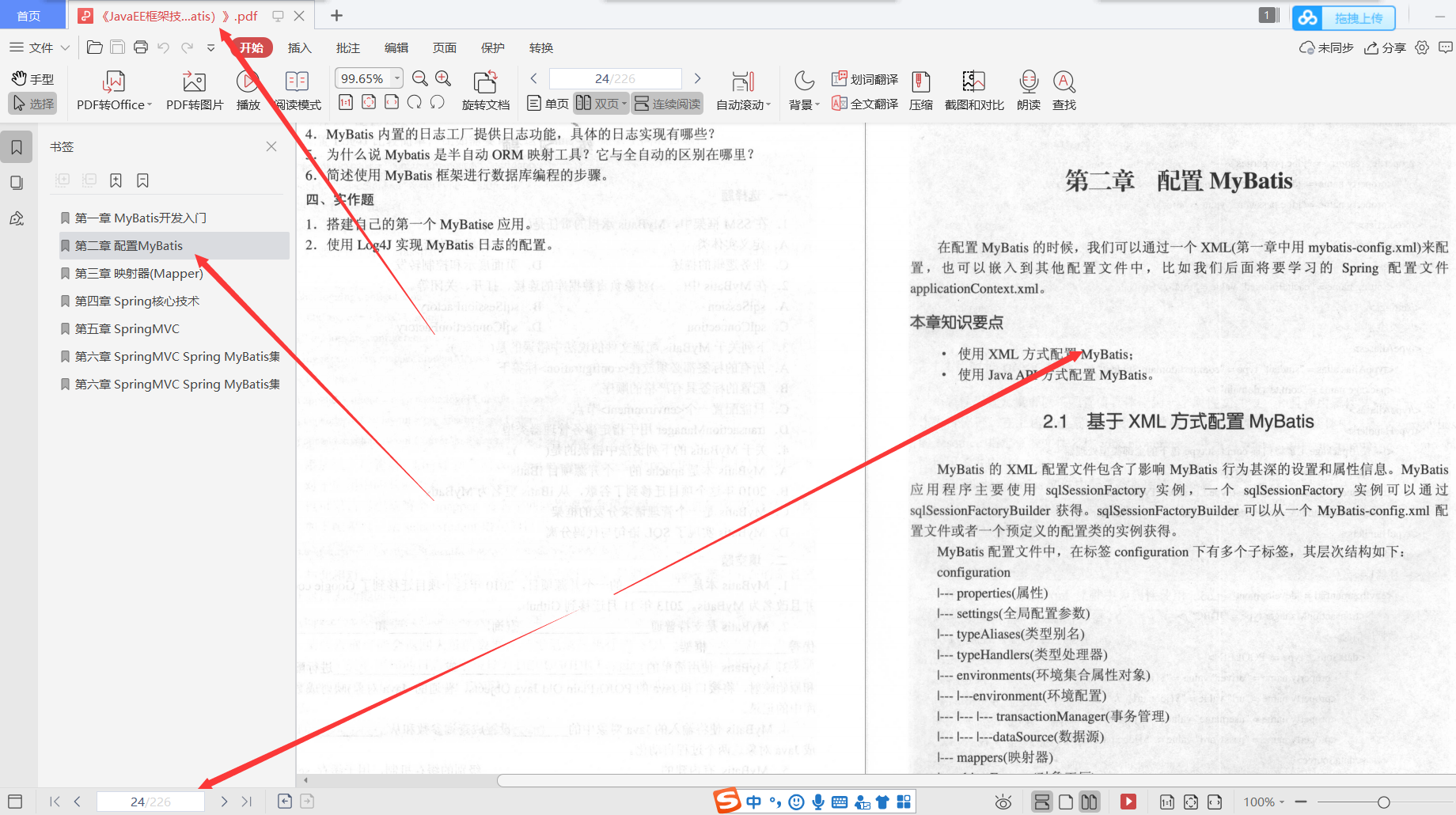Click the actual size 1:1 icon in toolbar

pos(346,102)
